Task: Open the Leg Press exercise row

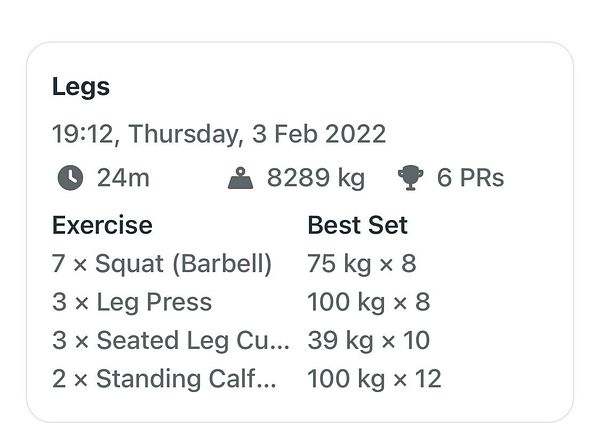Action: (132, 302)
